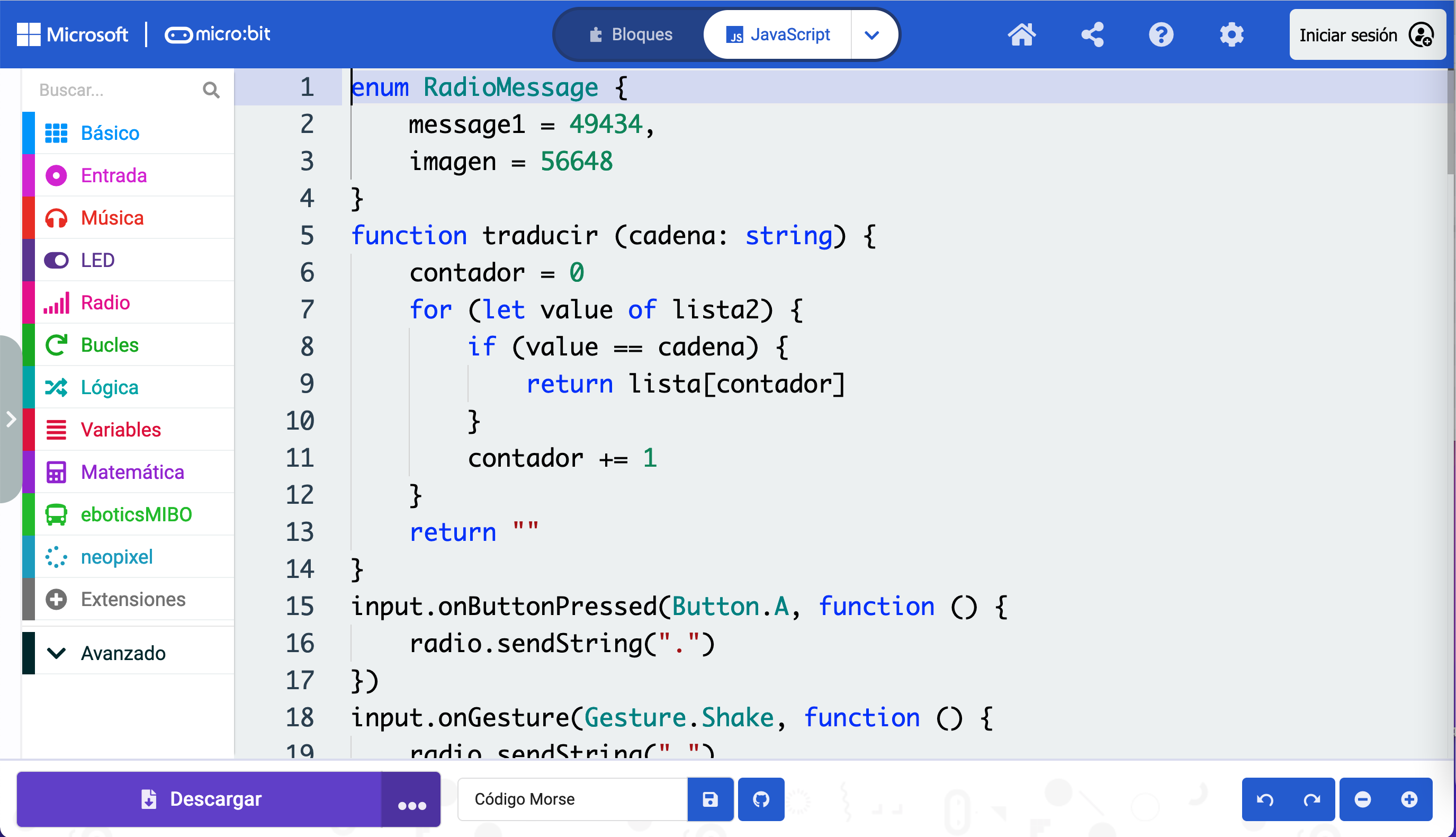Save the project using the save icon
The image size is (1456, 837).
(x=710, y=799)
